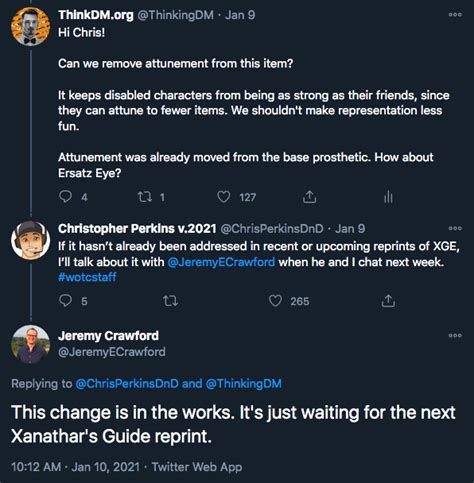This screenshot has width=474, height=483.
Task: Like ThinkDM.org's tweet with 127 likes
Action: (224, 197)
